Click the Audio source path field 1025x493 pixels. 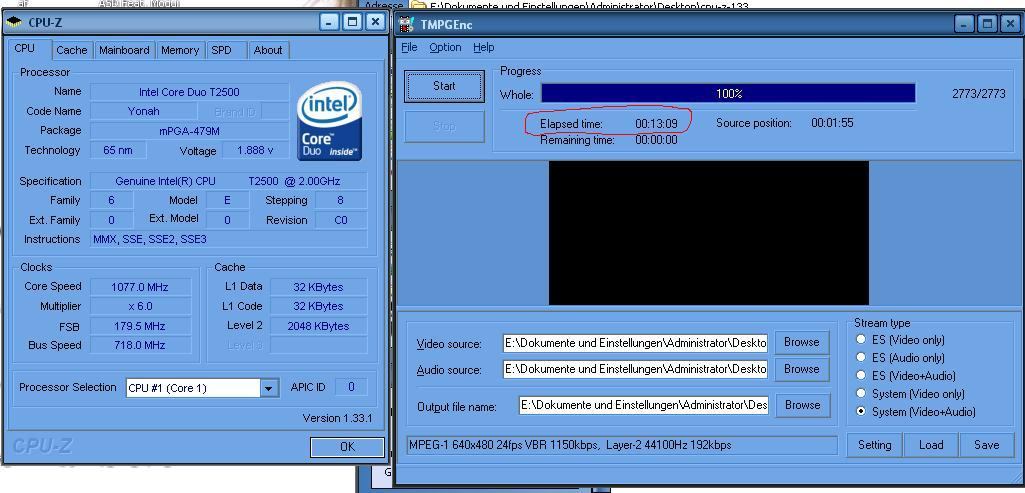635,369
